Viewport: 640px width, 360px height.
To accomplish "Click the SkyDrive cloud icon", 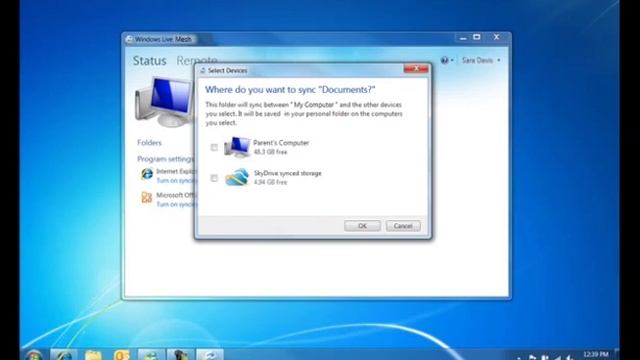I will coord(237,178).
